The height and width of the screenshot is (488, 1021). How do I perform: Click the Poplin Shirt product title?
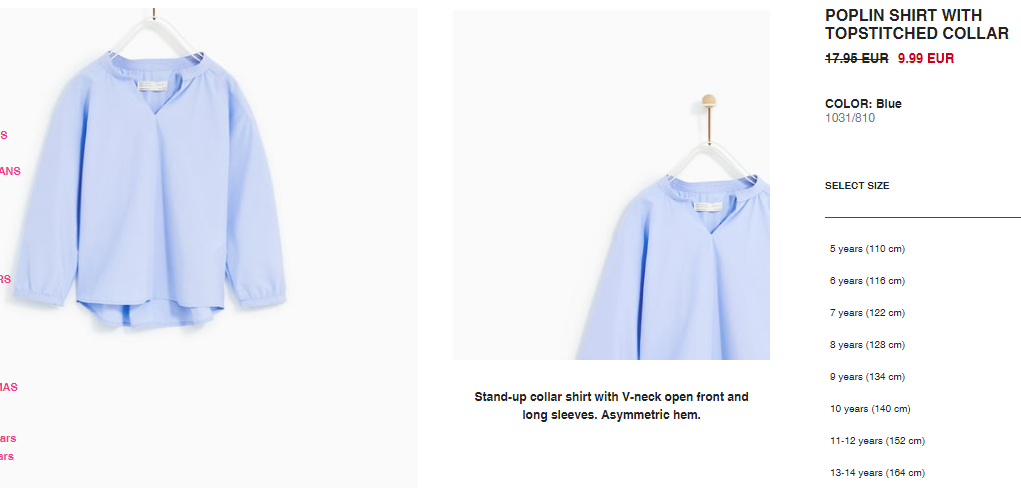917,24
